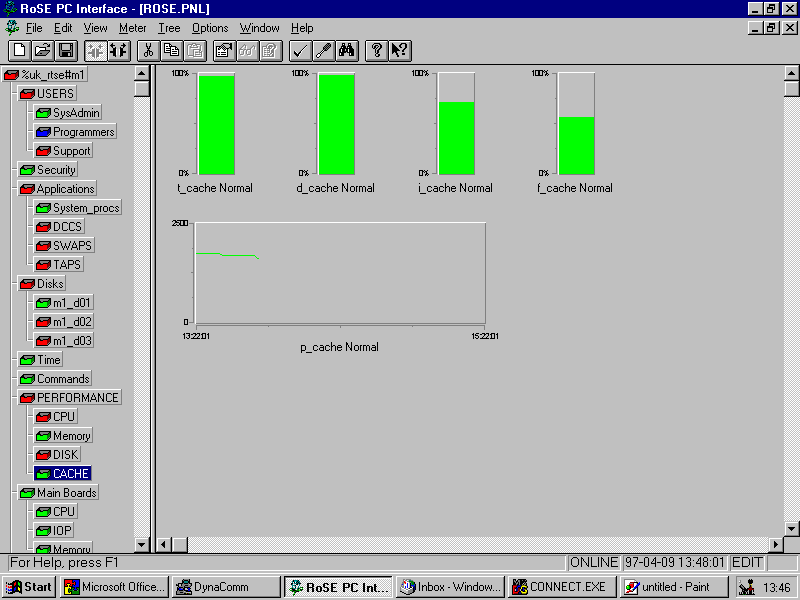Screen dimensions: 800x600
Task: Click the context help arrow icon
Action: coord(399,50)
